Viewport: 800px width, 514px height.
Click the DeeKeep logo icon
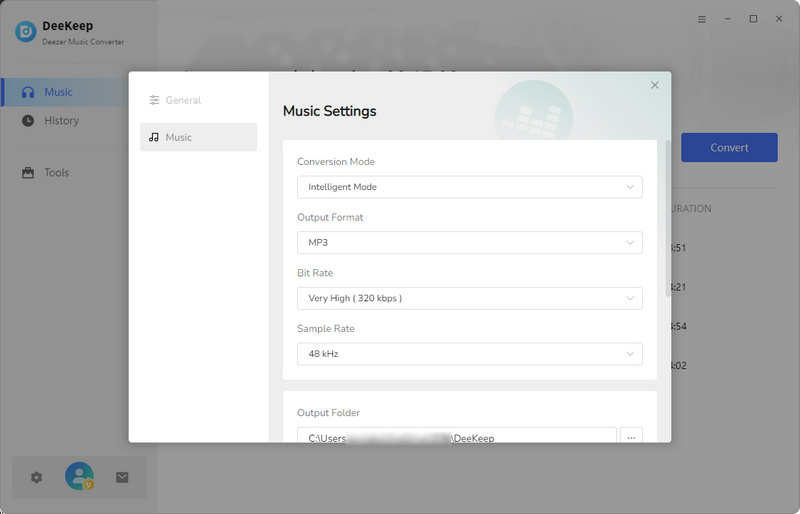(26, 31)
